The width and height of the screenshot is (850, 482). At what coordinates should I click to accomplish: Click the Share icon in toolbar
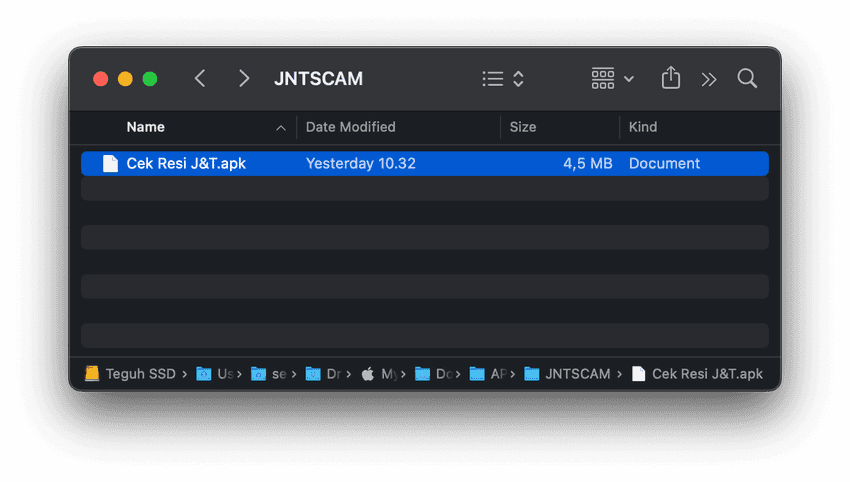[x=671, y=78]
